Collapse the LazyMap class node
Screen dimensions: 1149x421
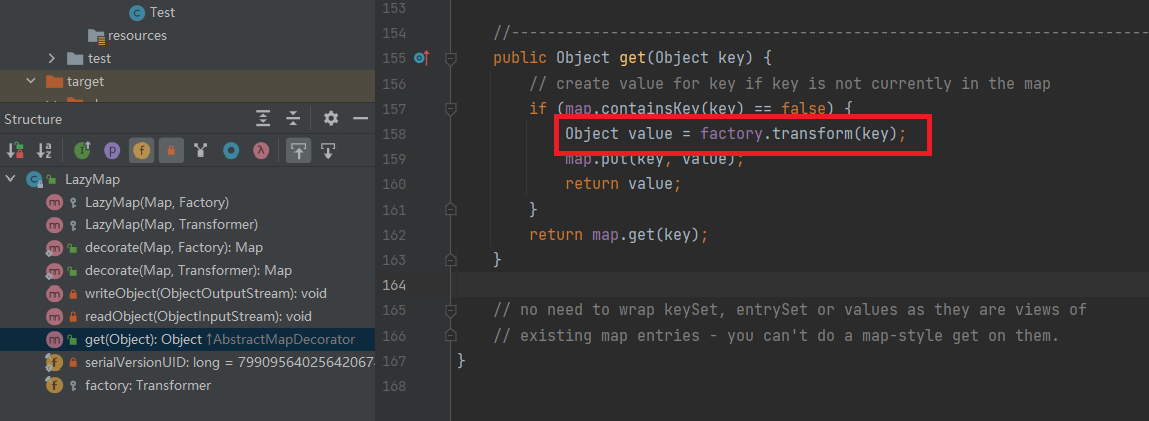pos(10,179)
